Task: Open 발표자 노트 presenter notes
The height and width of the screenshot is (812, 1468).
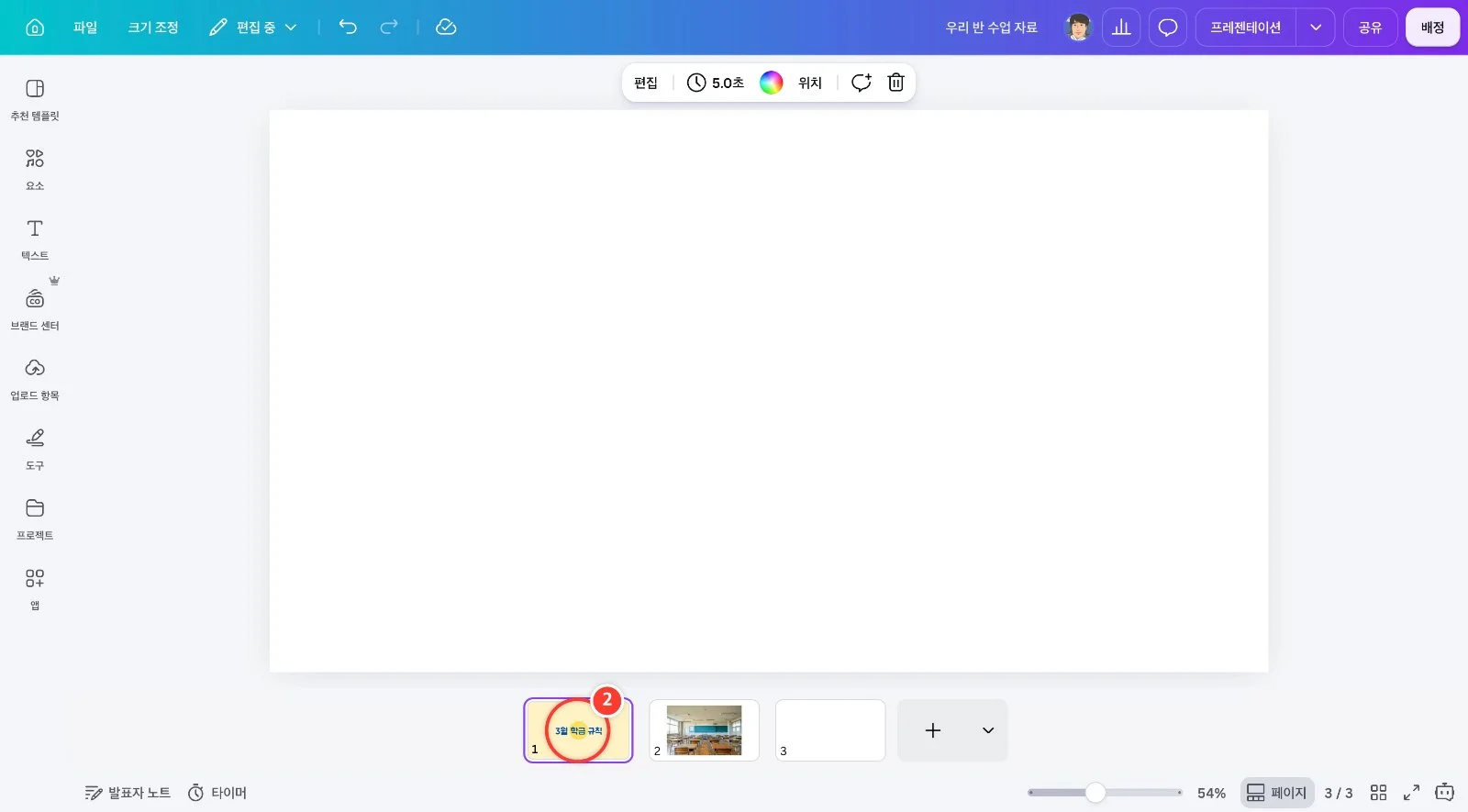Action: pyautogui.click(x=128, y=793)
